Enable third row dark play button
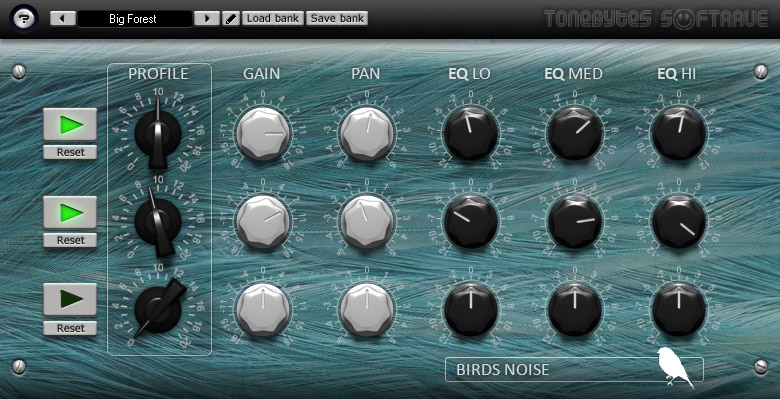Viewport: 780px width, 399px height. [x=70, y=299]
